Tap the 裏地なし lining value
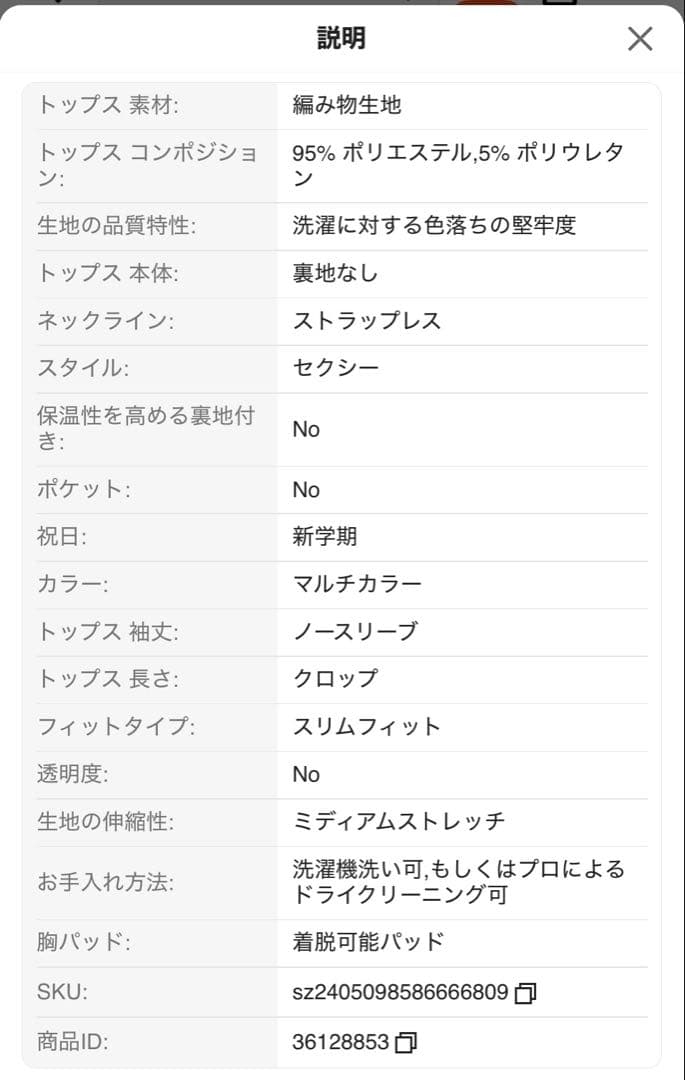Viewport: 685px width, 1080px height. (x=335, y=273)
